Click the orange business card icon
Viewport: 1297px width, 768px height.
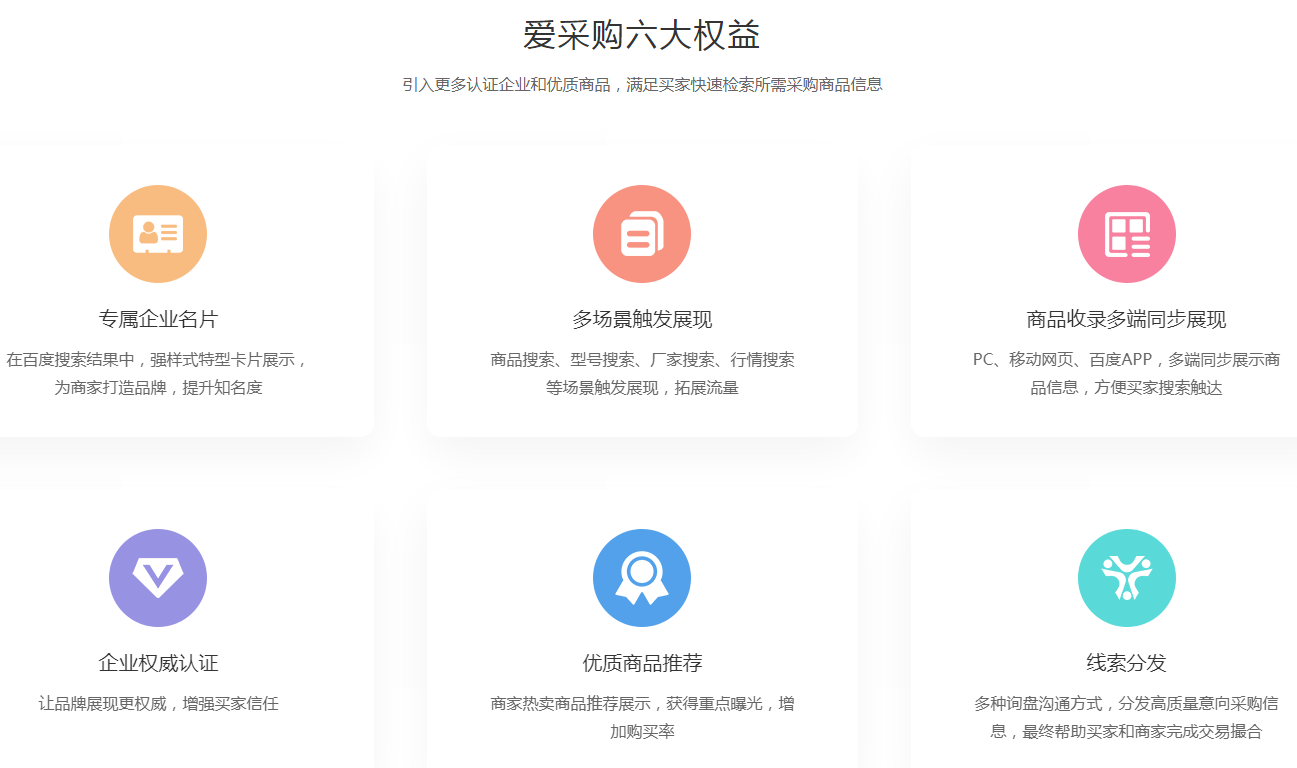pos(158,234)
